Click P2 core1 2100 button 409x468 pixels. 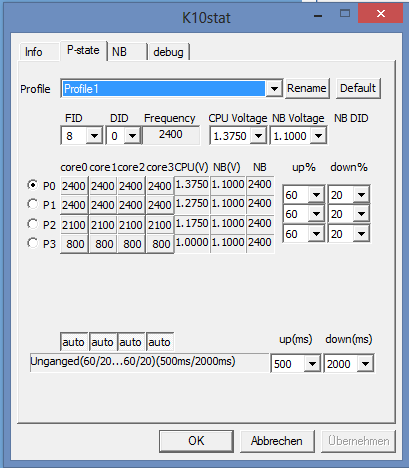[103, 225]
